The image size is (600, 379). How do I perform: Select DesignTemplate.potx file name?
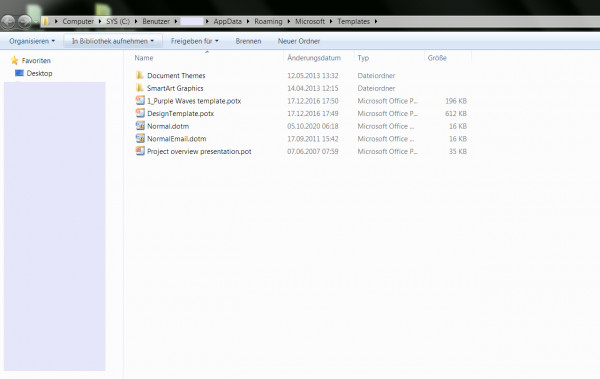180,113
